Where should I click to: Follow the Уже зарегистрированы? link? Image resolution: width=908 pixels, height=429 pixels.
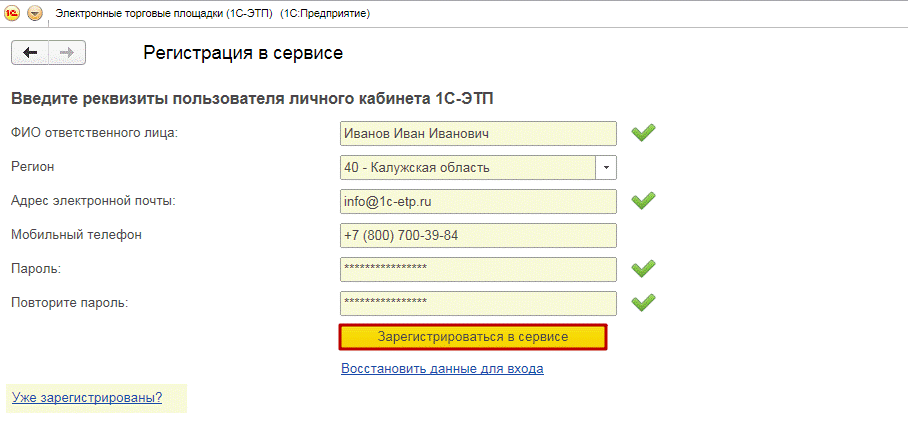[86, 398]
